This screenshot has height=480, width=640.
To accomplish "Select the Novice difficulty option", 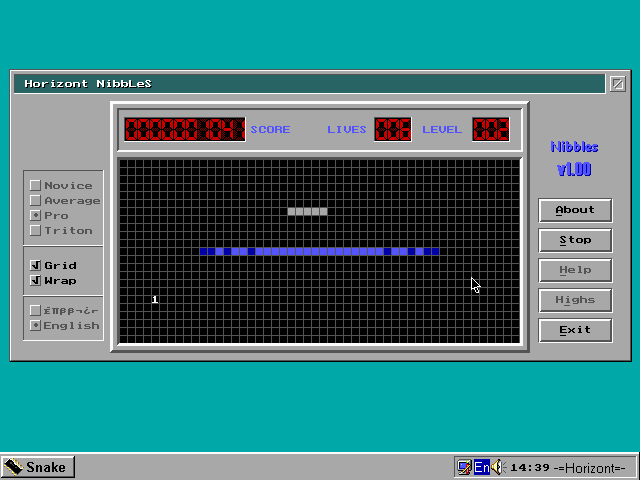I will pyautogui.click(x=36, y=186).
